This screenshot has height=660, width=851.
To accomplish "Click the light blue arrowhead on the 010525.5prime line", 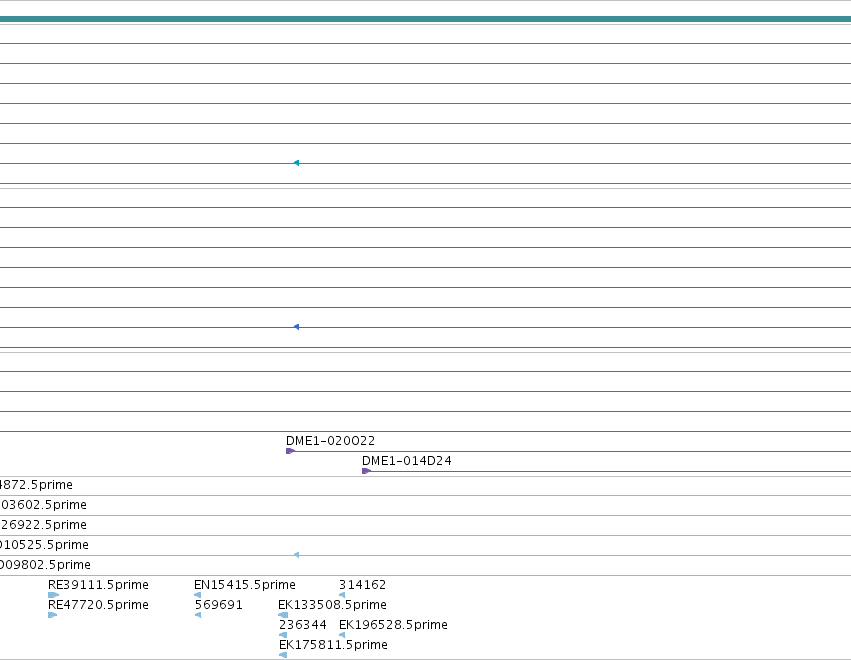I will point(296,555).
